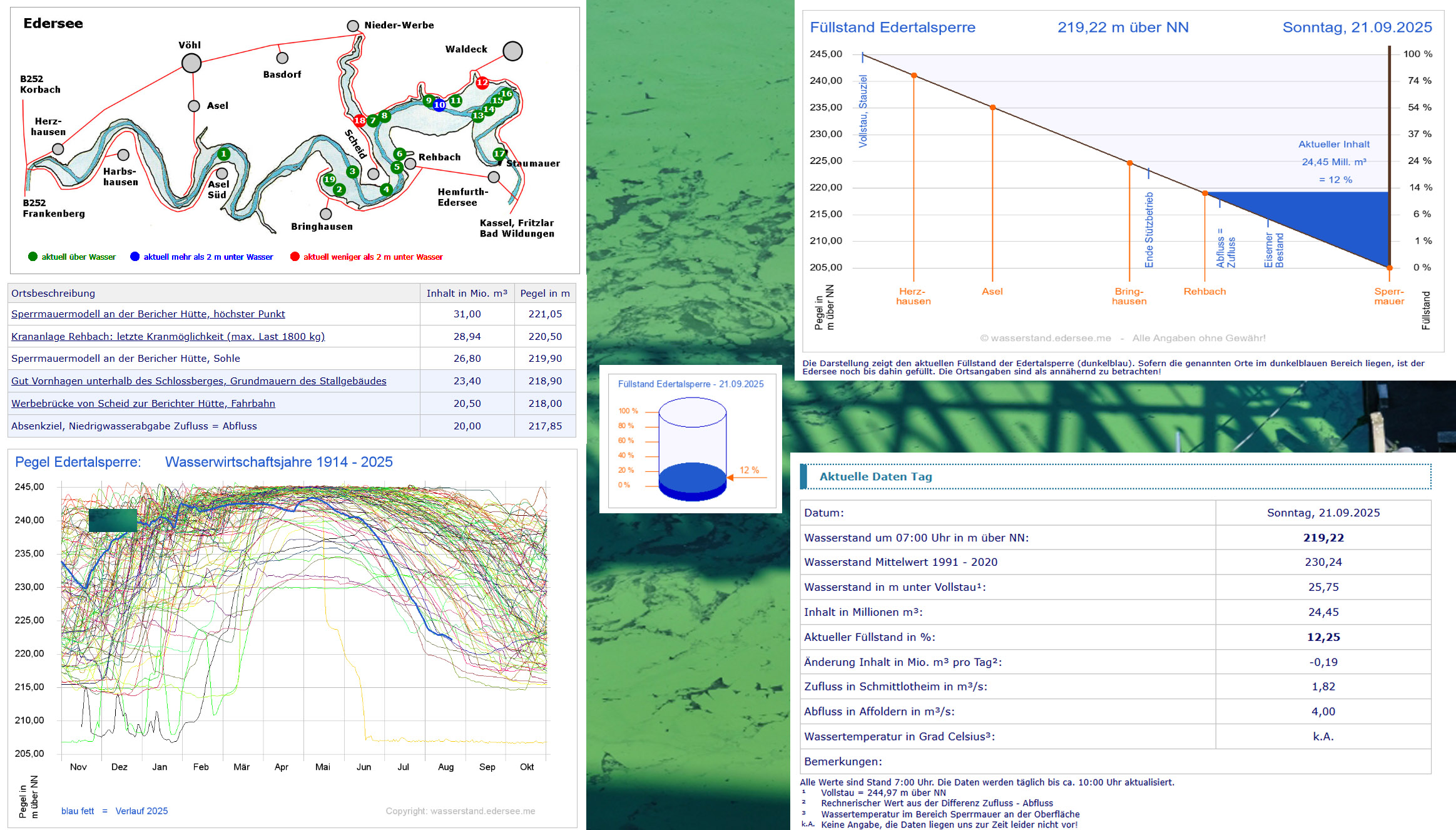Image resolution: width=1456 pixels, height=830 pixels.
Task: Click gray Waldeck town circle on map
Action: coord(512,51)
